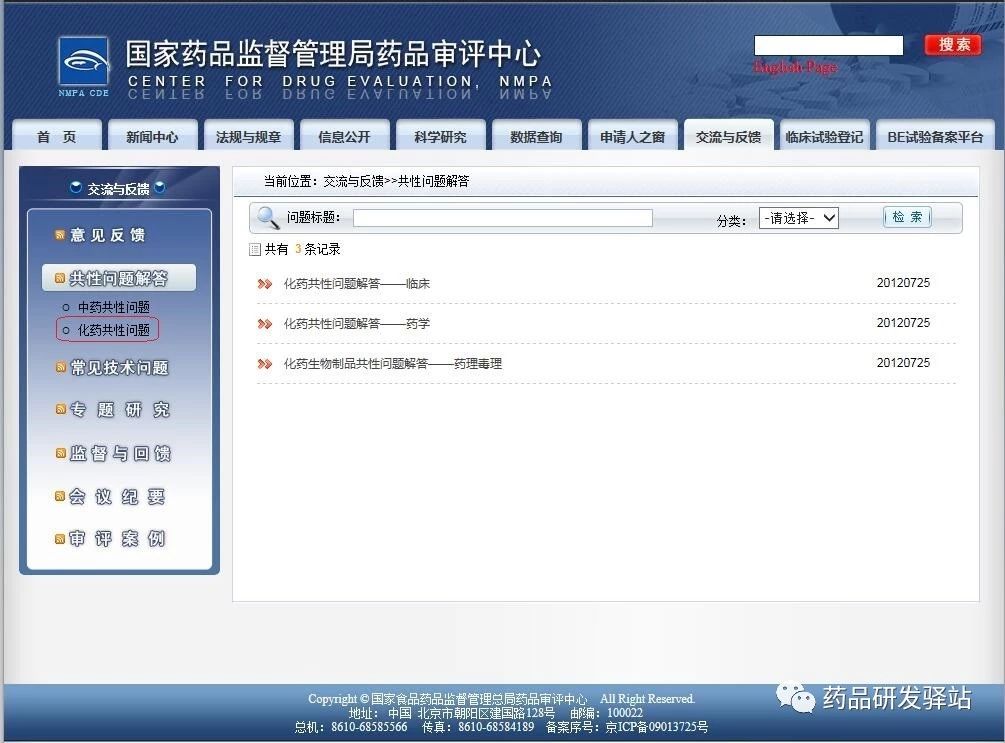Open 化药共性问题解答——药学 article
Image resolution: width=1005 pixels, height=743 pixels.
[x=356, y=324]
